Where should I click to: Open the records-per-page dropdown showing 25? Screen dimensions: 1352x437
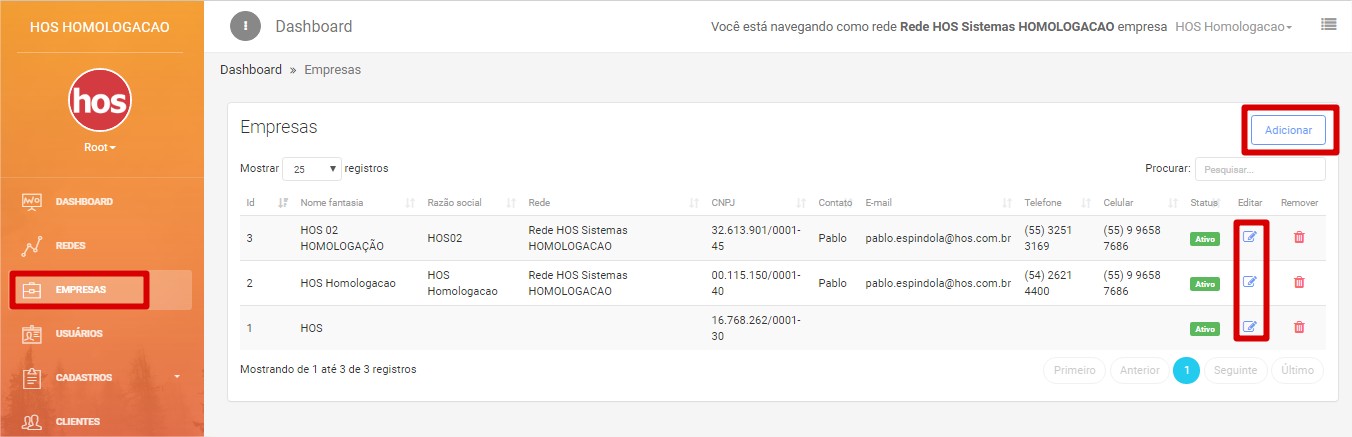click(312, 169)
